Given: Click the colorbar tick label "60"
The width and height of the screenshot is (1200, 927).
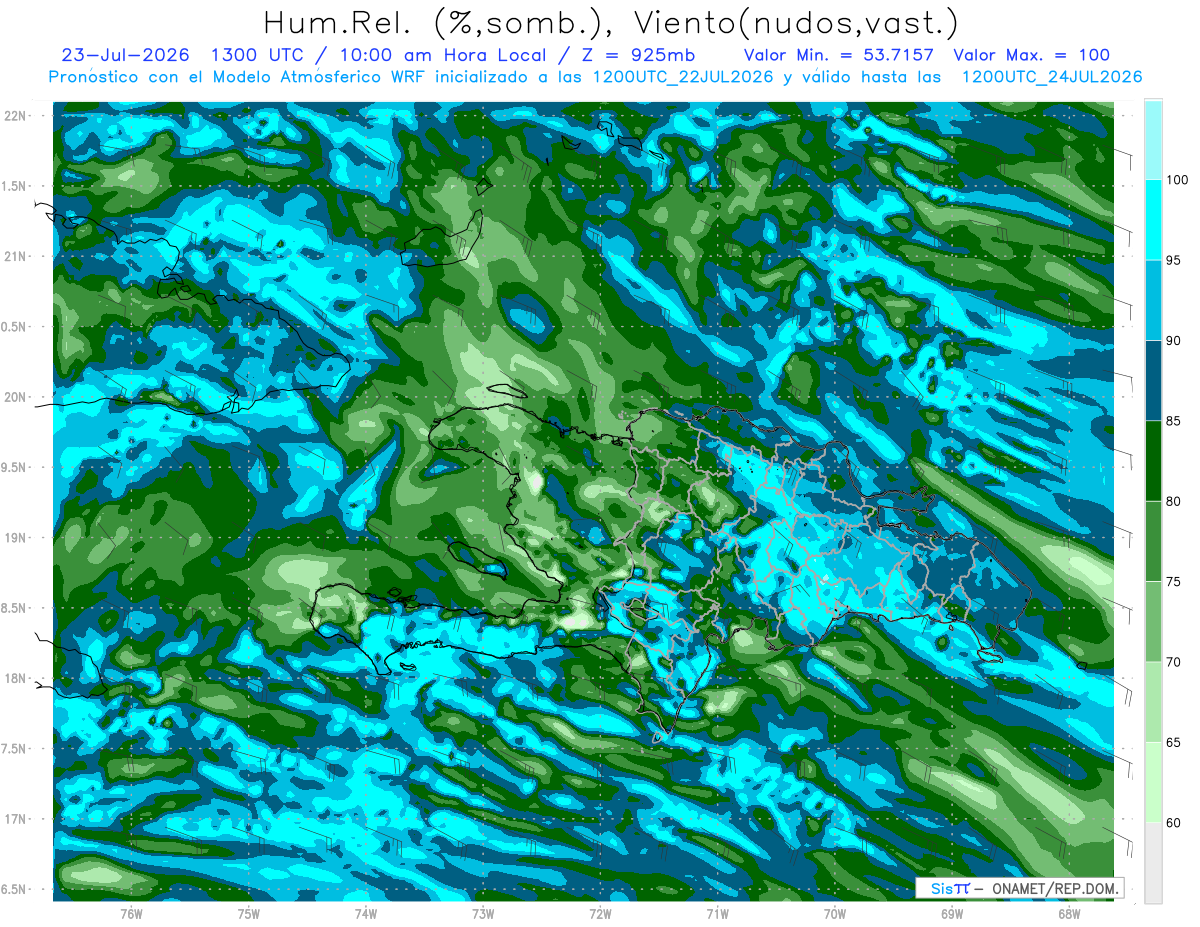Looking at the screenshot, I should tap(1175, 823).
